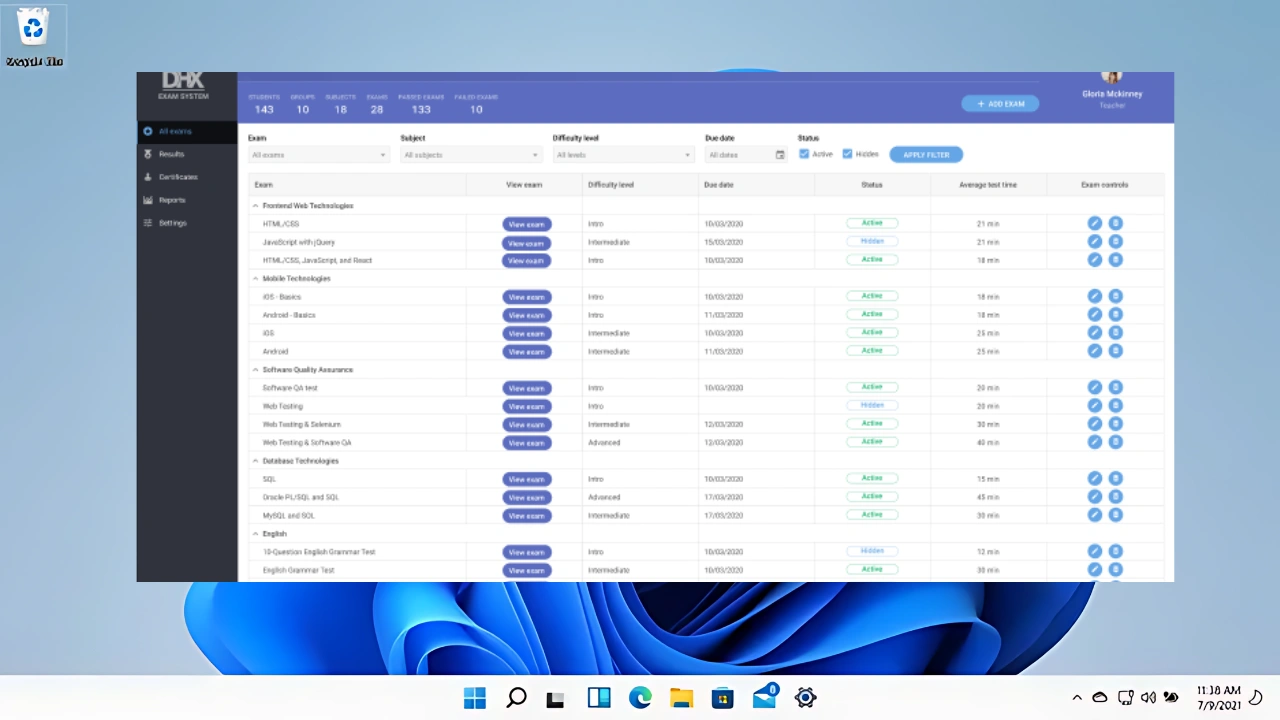Open Certificates in sidebar
1280x720 pixels.
pos(187,177)
